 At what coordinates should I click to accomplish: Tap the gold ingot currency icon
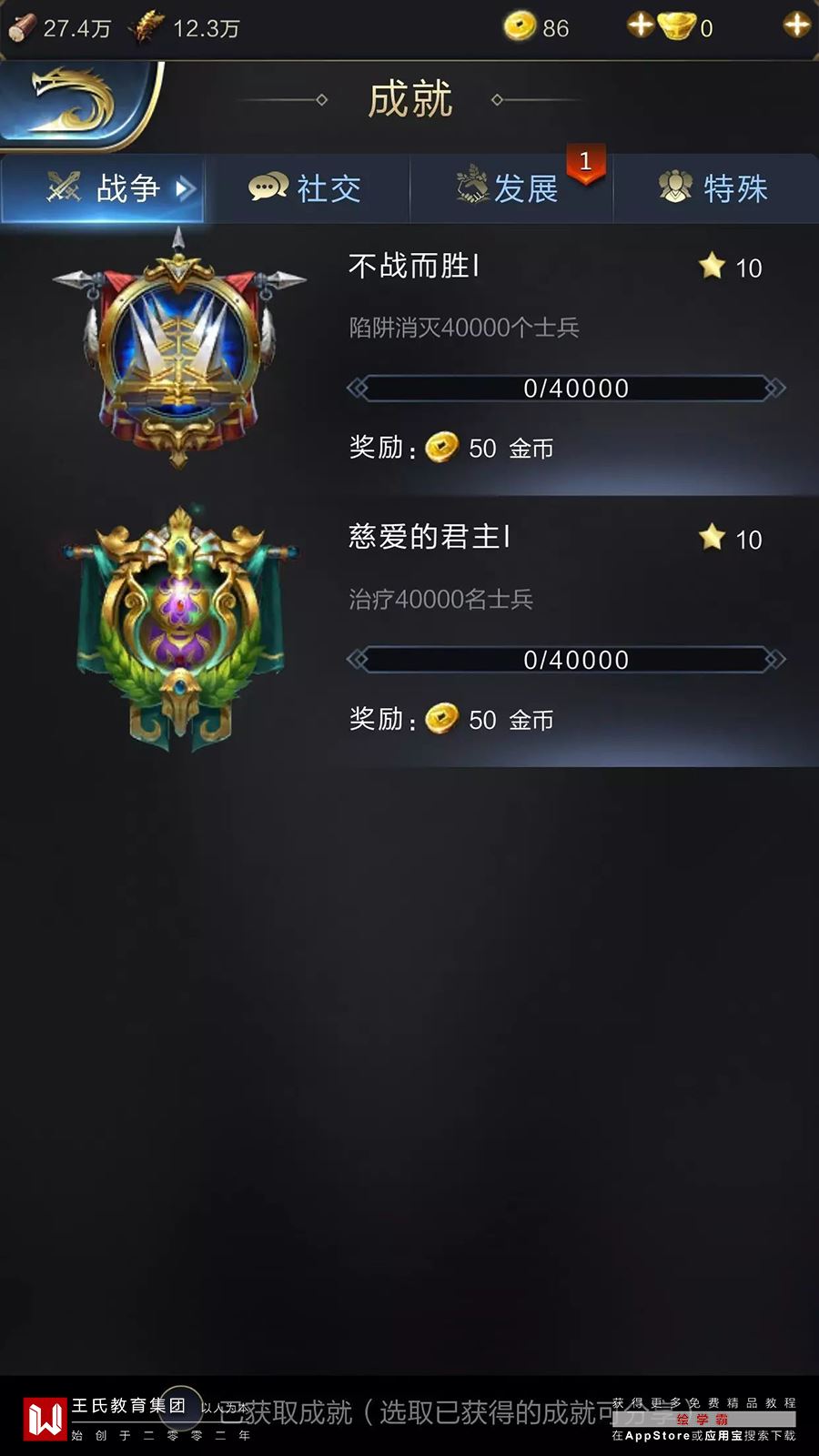pos(677,26)
